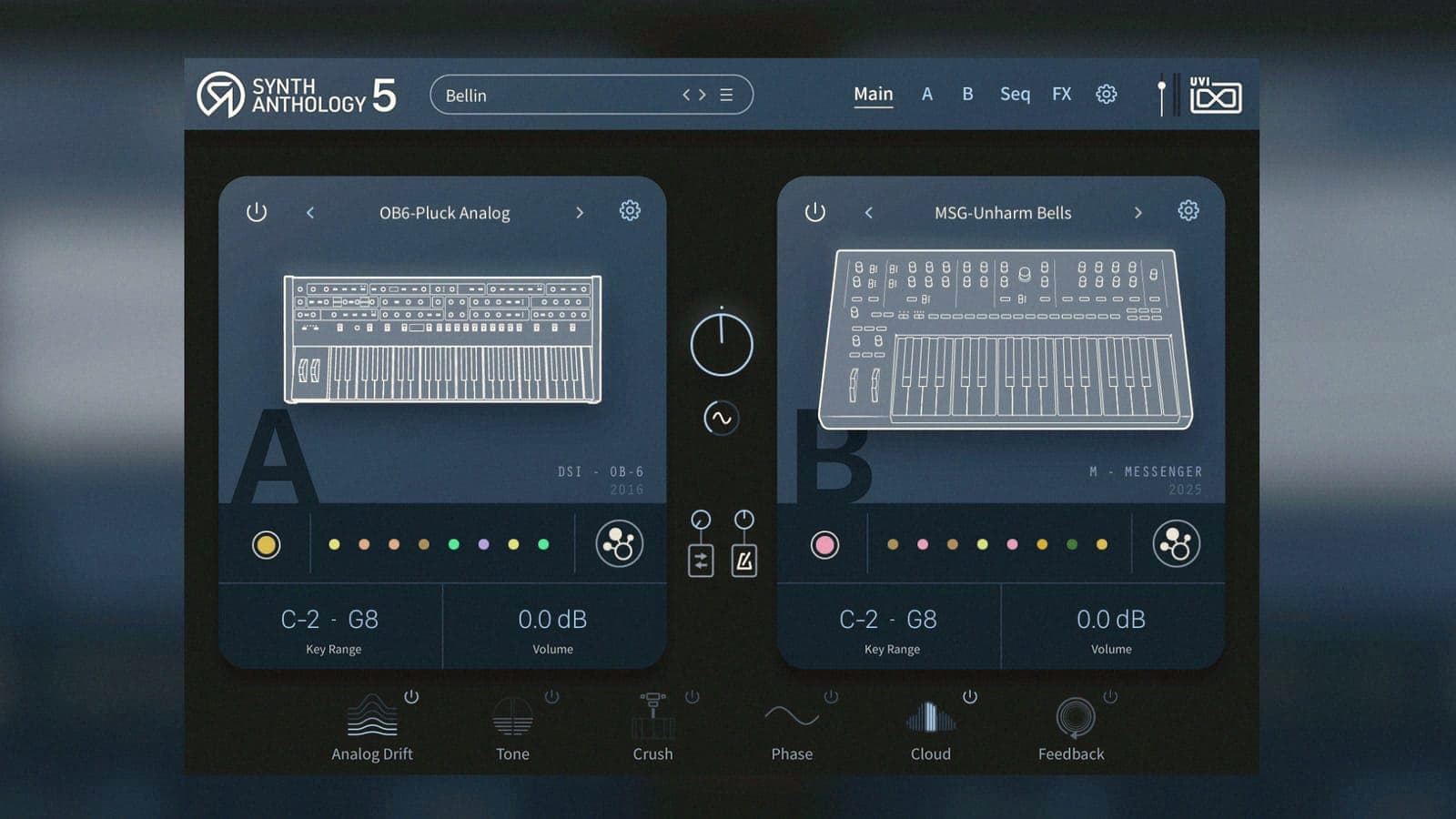The width and height of the screenshot is (1456, 819).
Task: Select previous sound for layer A
Action: click(310, 212)
